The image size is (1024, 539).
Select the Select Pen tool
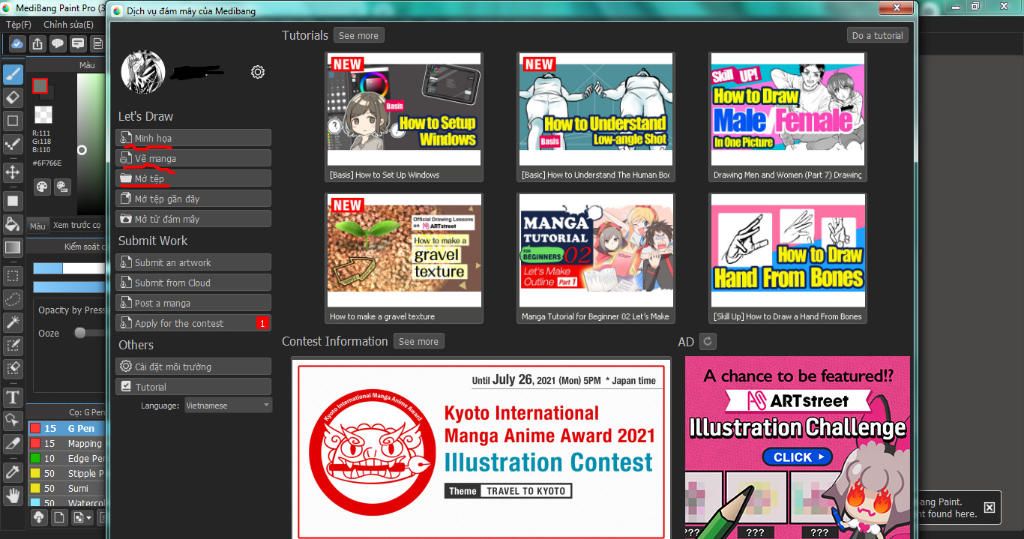tap(12, 345)
